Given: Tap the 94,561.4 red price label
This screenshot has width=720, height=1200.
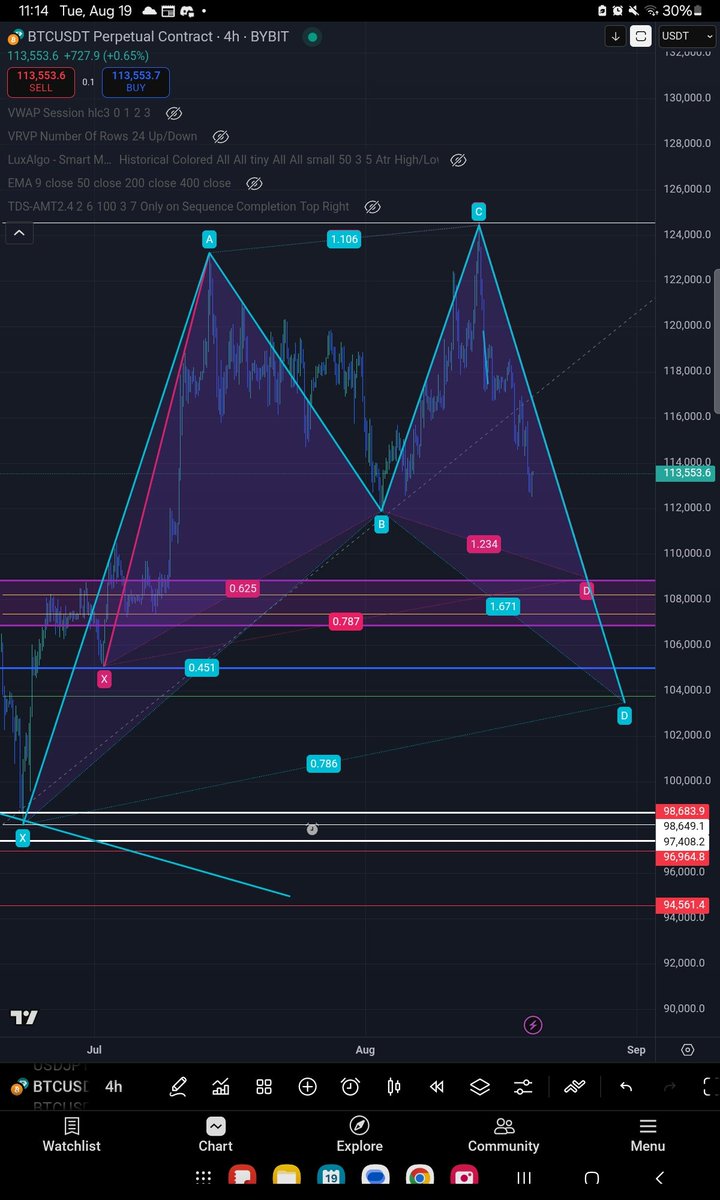Looking at the screenshot, I should (x=685, y=905).
